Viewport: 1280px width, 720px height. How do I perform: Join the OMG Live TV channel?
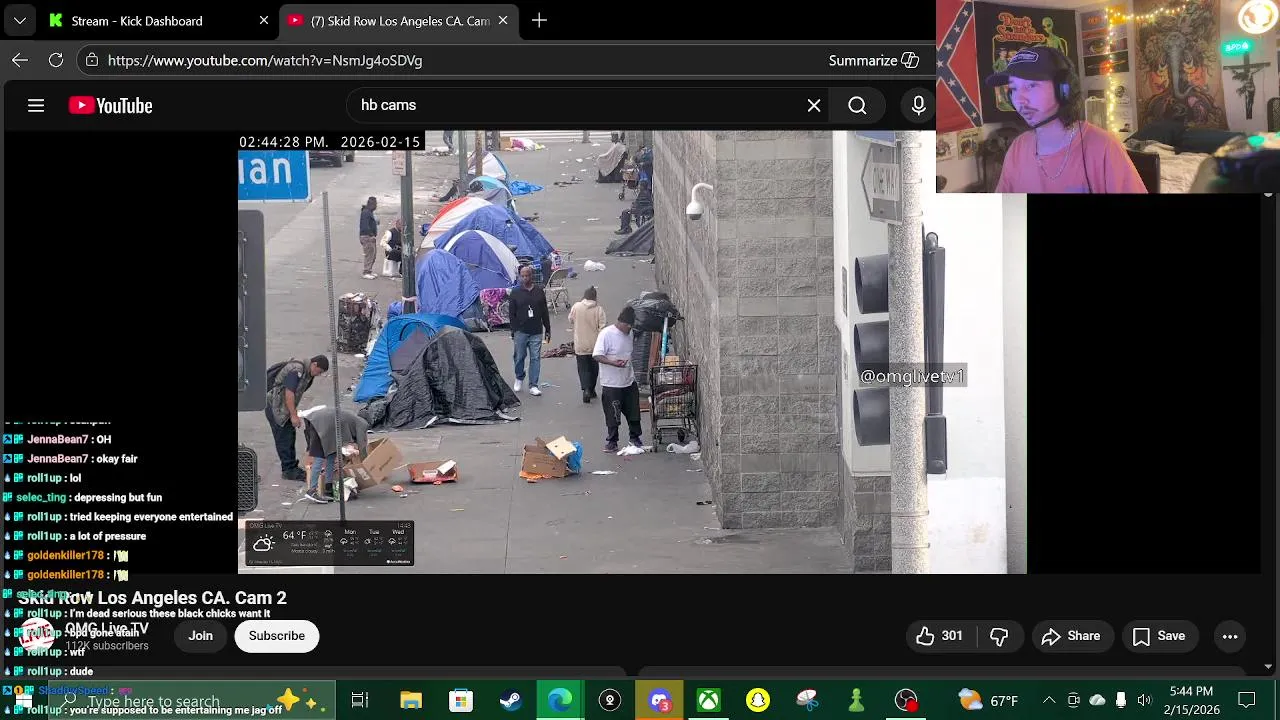pos(201,636)
